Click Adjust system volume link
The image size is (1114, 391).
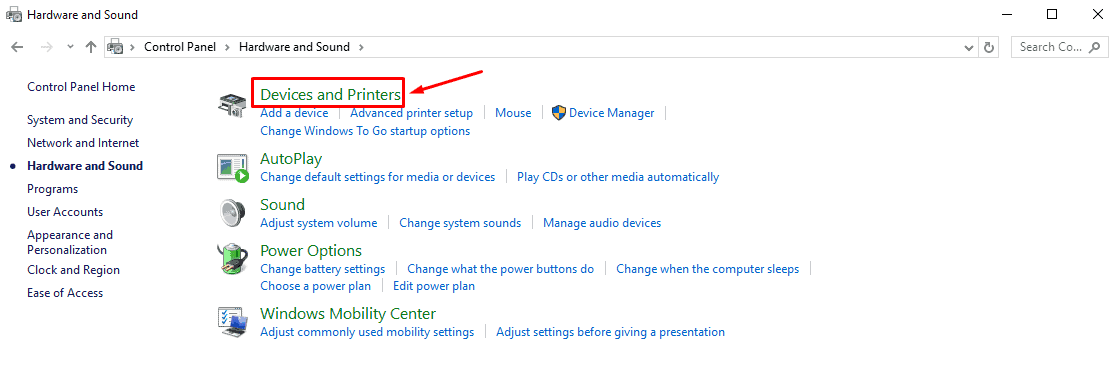[318, 223]
